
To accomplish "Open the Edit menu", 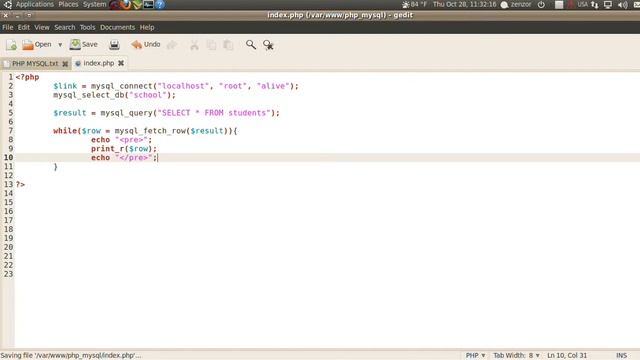I will coord(24,27).
